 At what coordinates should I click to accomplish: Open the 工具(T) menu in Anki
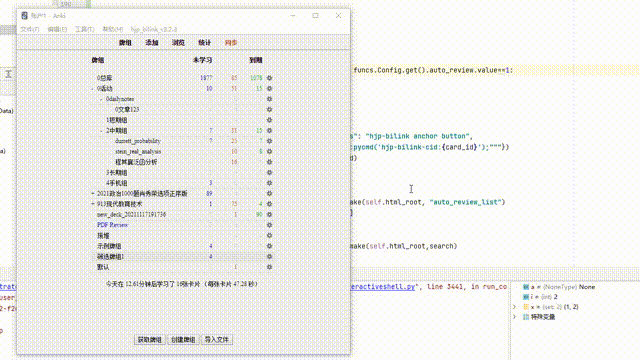[x=84, y=29]
